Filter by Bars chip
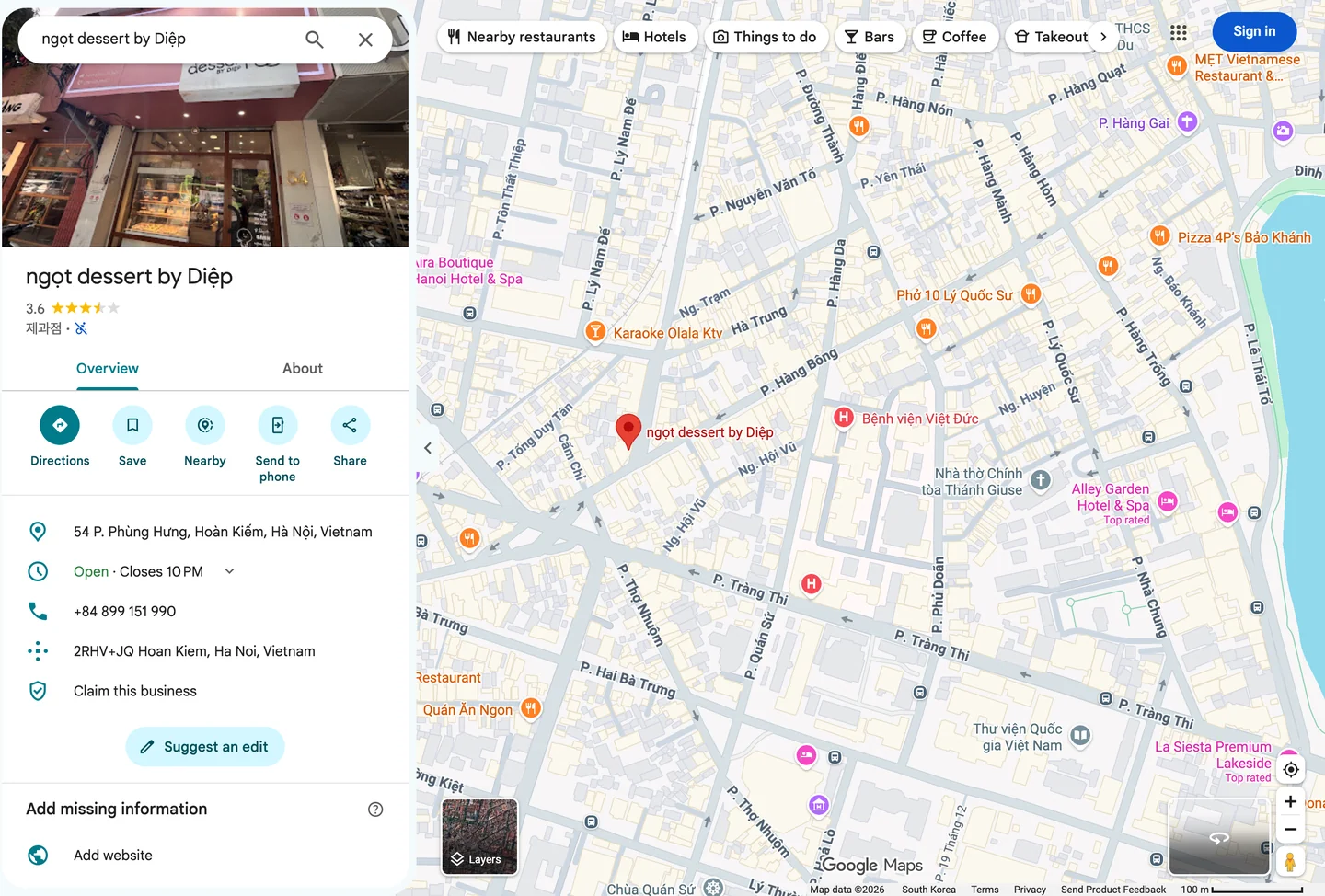Screen dimensions: 1325x896 [x=870, y=37]
